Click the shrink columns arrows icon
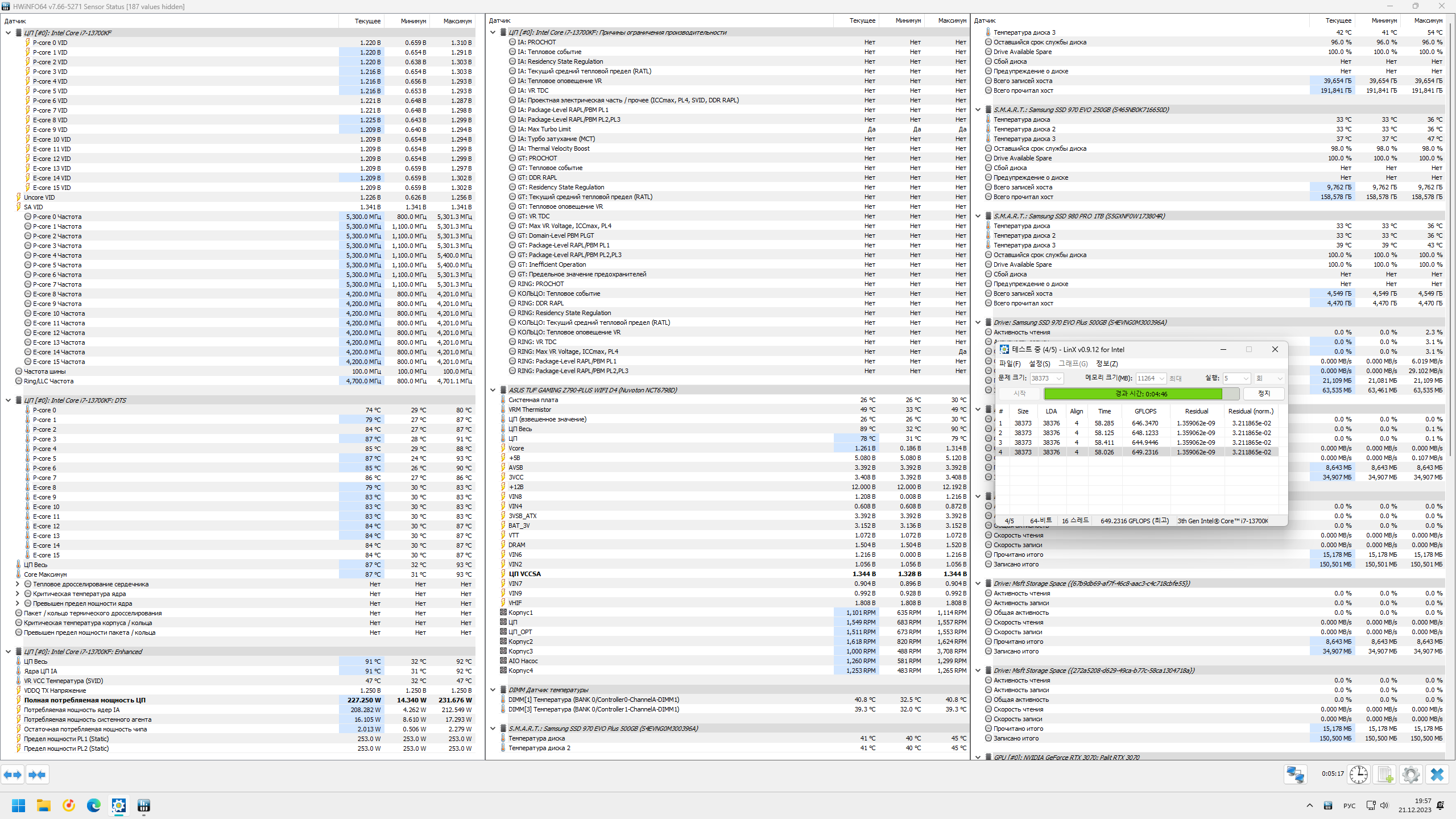Screen dimensions: 1456x819 click(x=37, y=775)
